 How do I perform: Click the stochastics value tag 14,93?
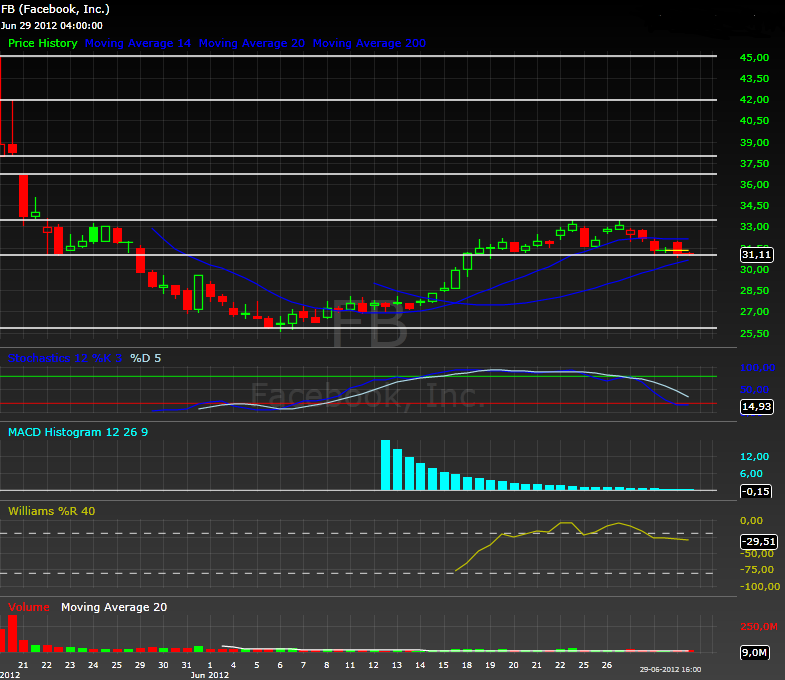pos(756,407)
